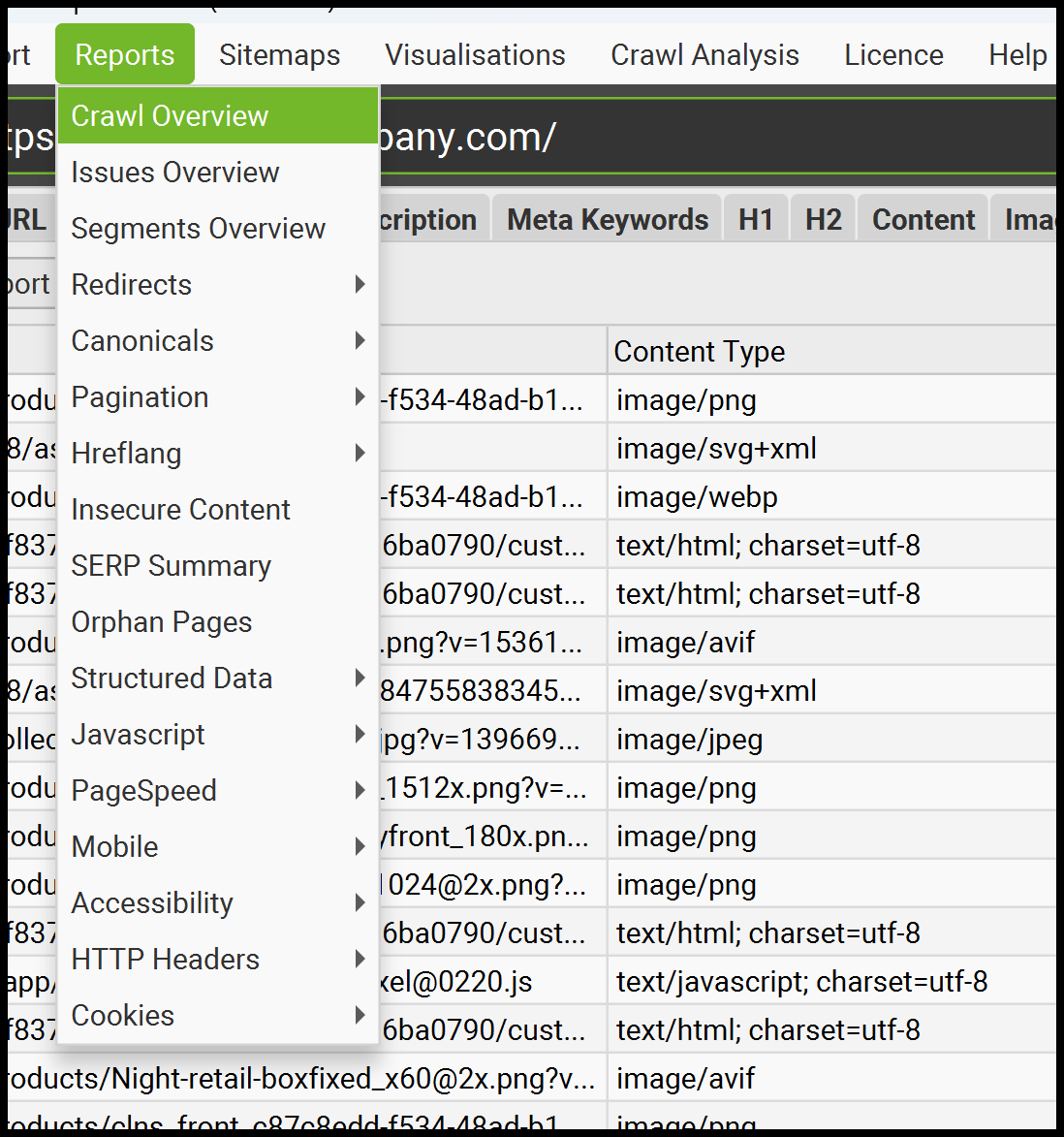
Task: Open the Licence menu
Action: coord(893,55)
